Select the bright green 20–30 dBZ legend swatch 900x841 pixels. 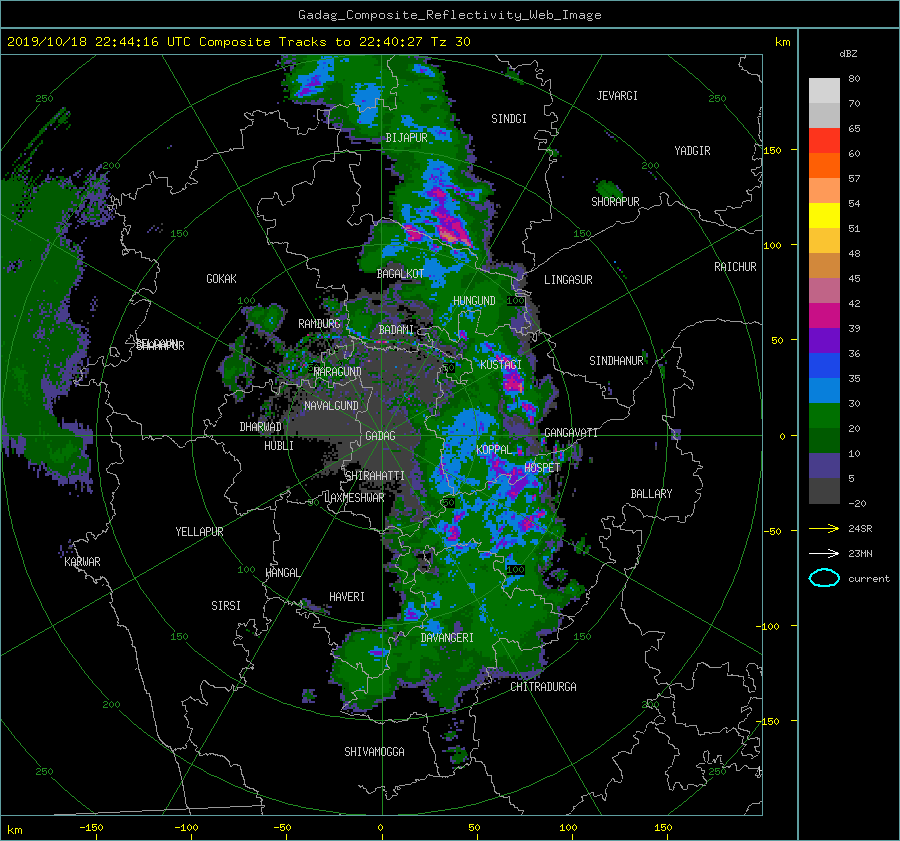click(x=824, y=415)
